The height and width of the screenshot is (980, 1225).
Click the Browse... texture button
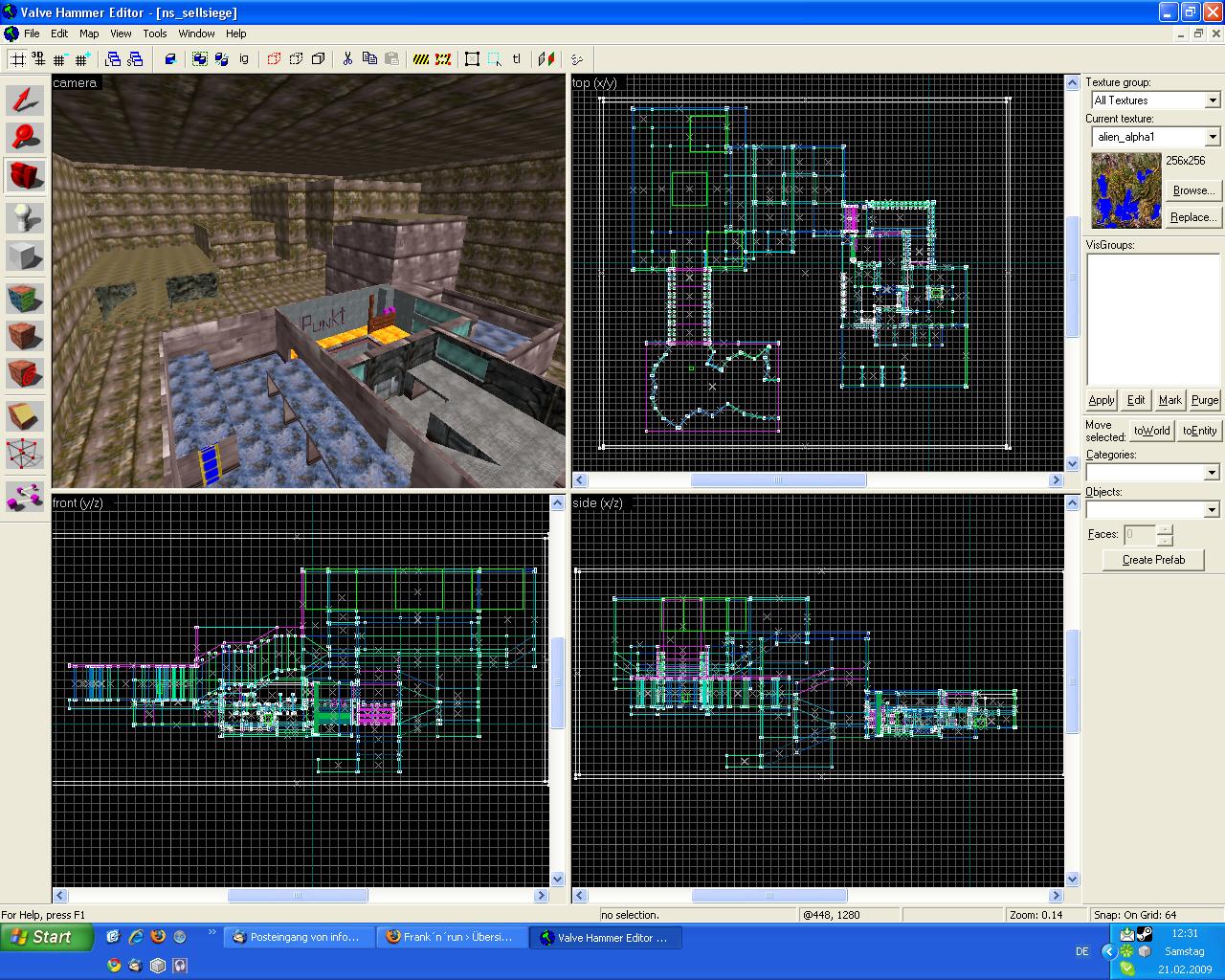pos(1193,190)
